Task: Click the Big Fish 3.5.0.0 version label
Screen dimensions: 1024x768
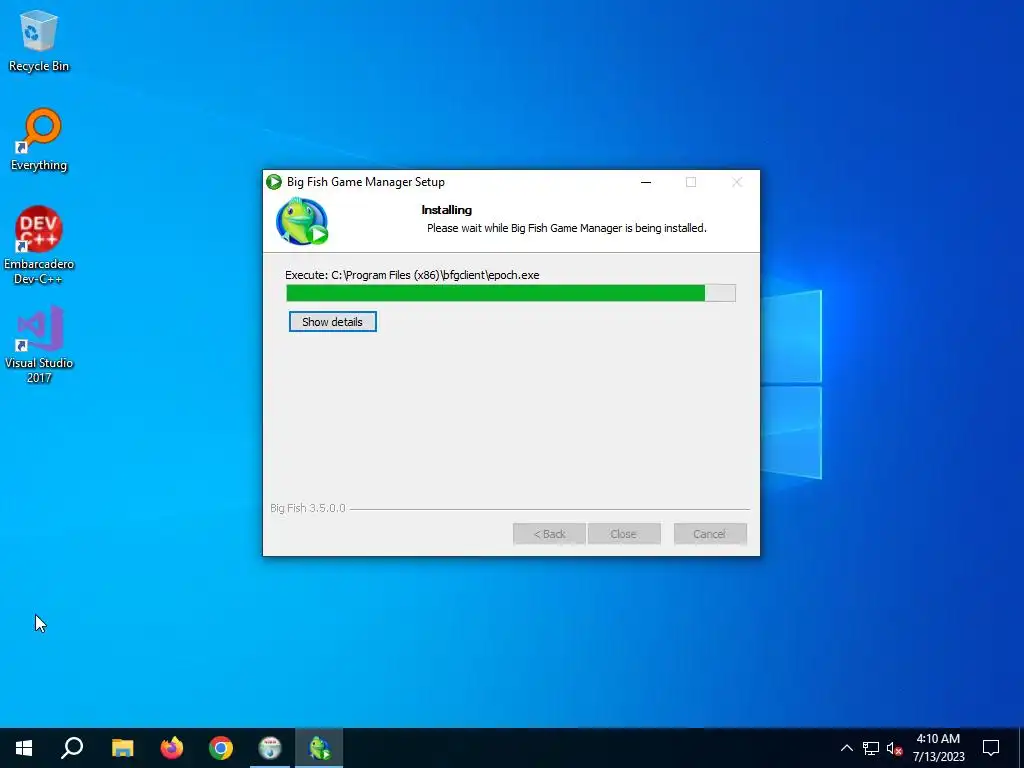Action: [x=308, y=508]
